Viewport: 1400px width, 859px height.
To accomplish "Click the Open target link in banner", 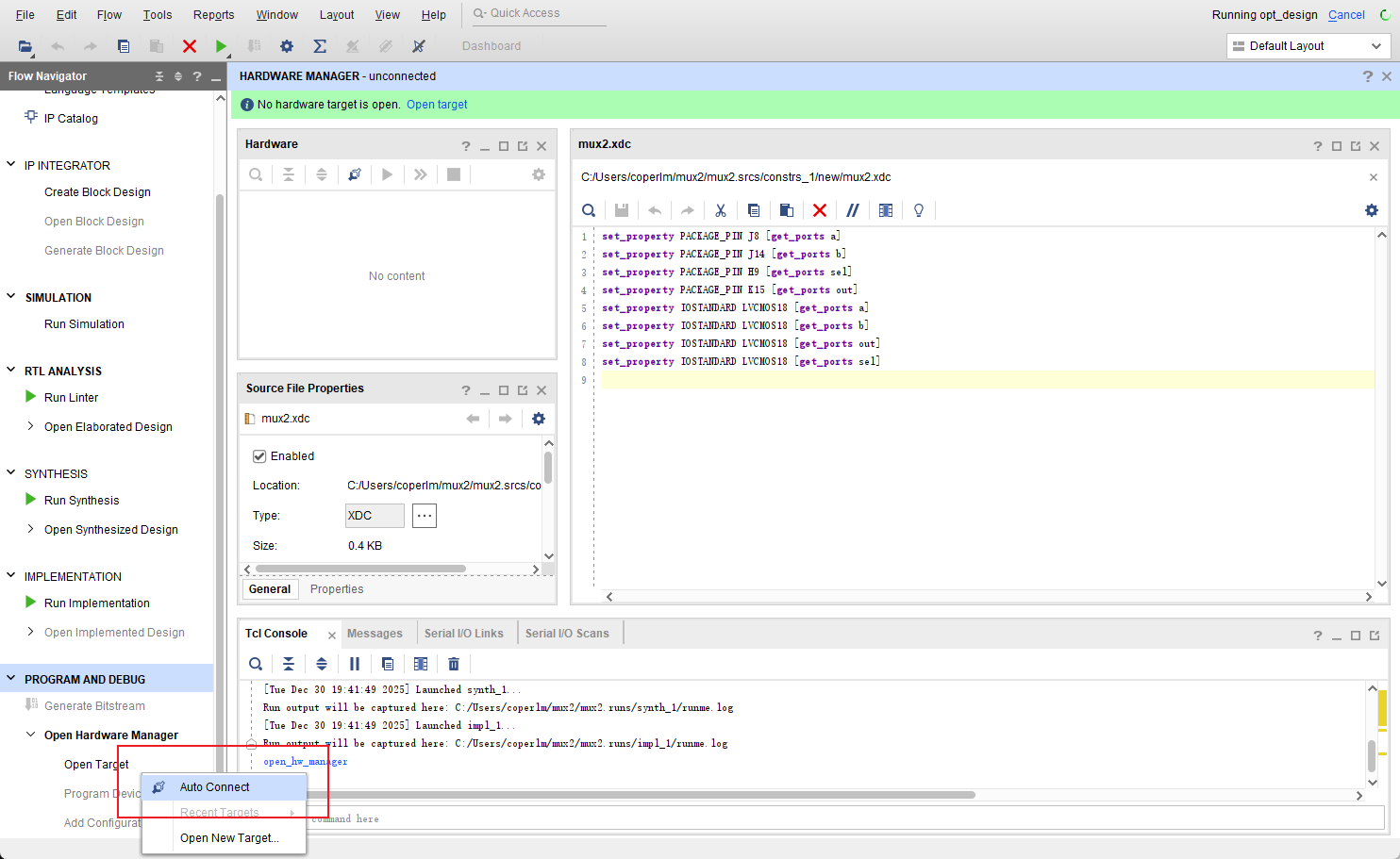I will tap(437, 105).
